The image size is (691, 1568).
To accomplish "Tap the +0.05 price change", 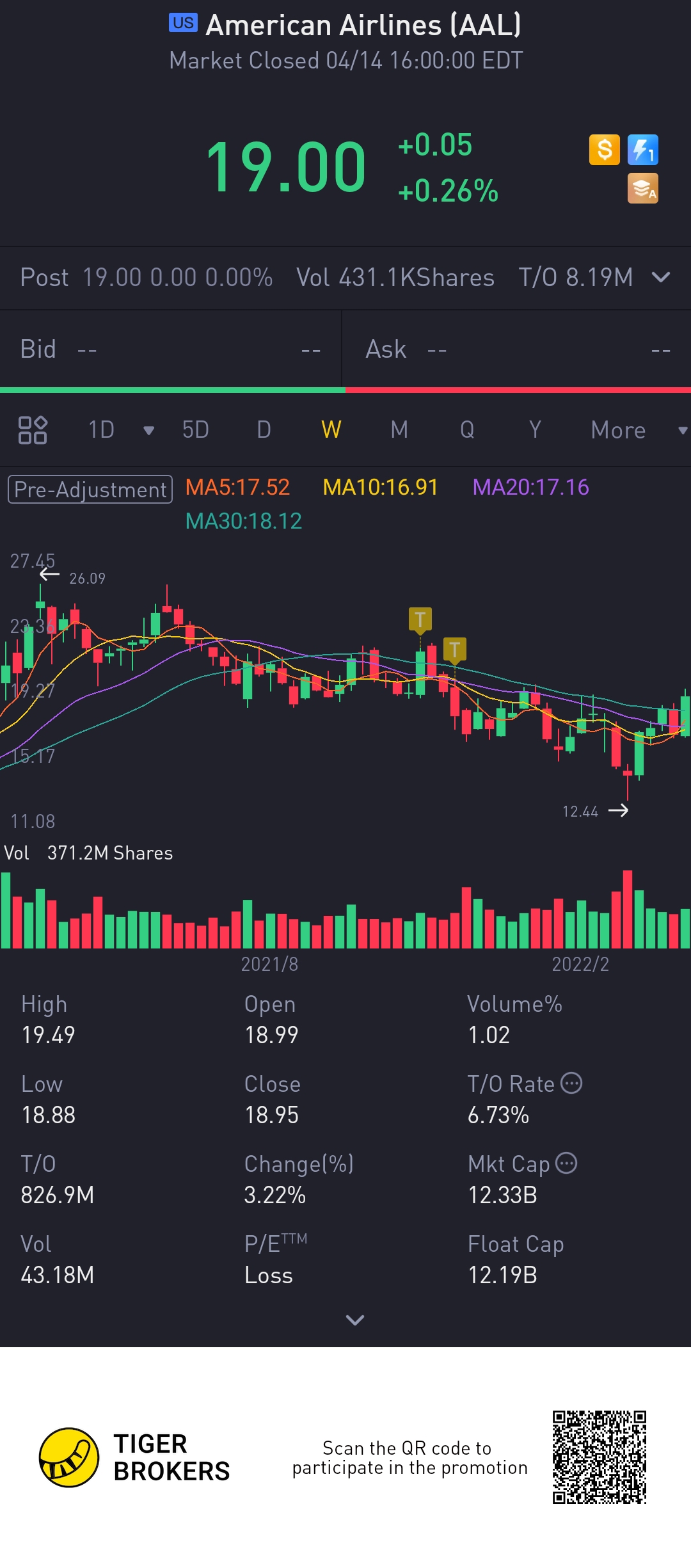I will coord(435,145).
